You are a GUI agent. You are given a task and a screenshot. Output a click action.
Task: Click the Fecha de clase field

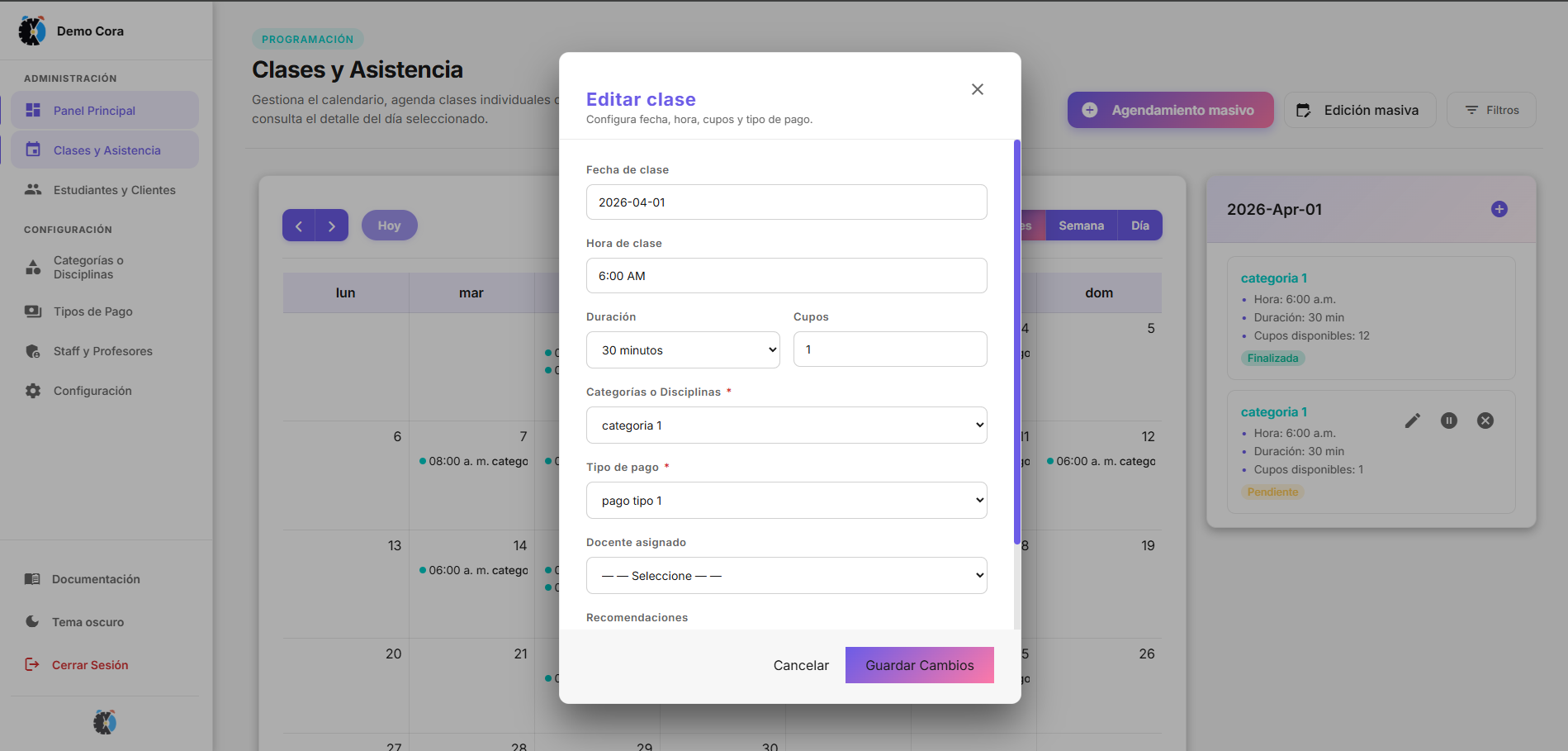[x=786, y=202]
